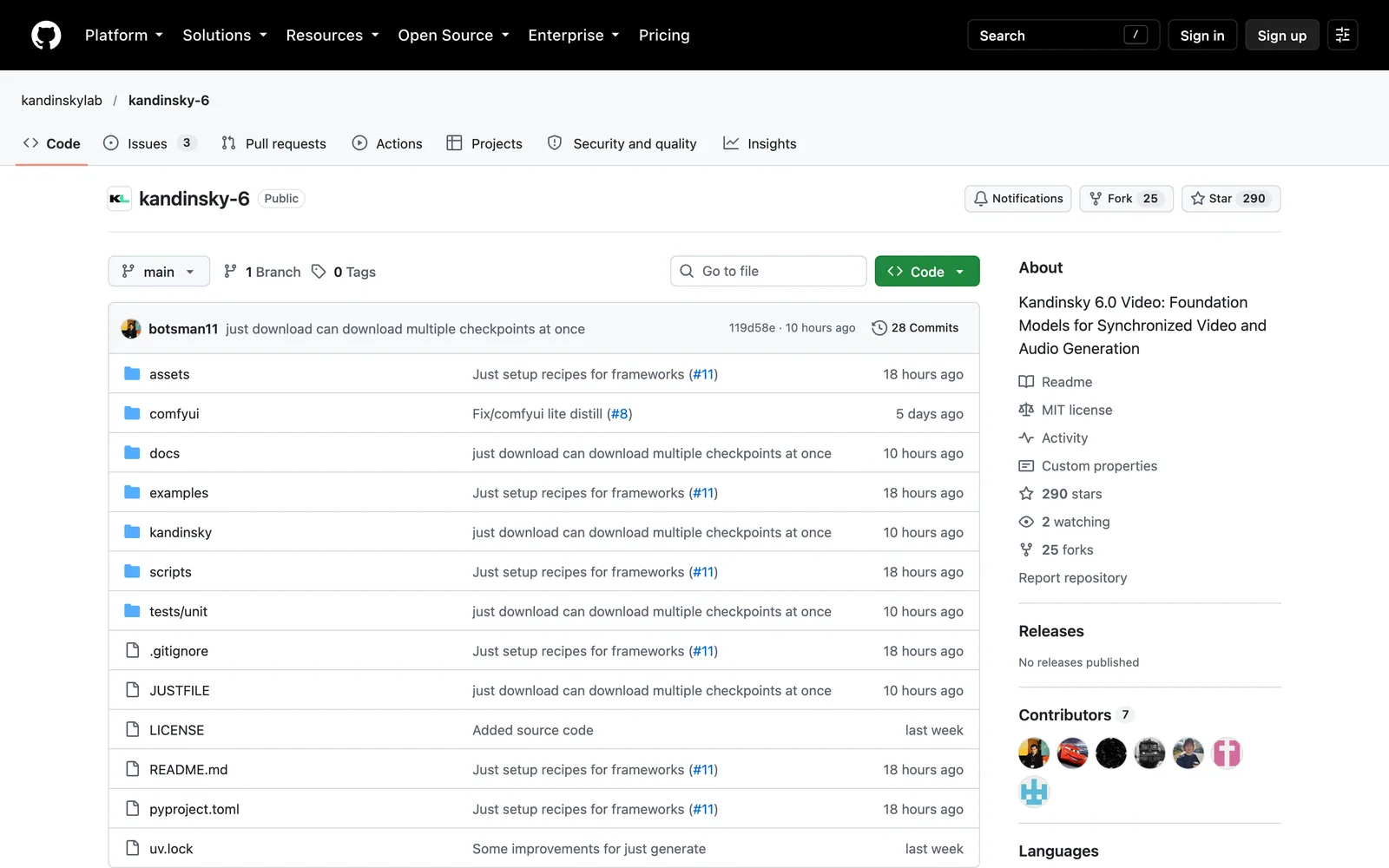Expand the Platform menu
The image size is (1389, 868).
124,36
